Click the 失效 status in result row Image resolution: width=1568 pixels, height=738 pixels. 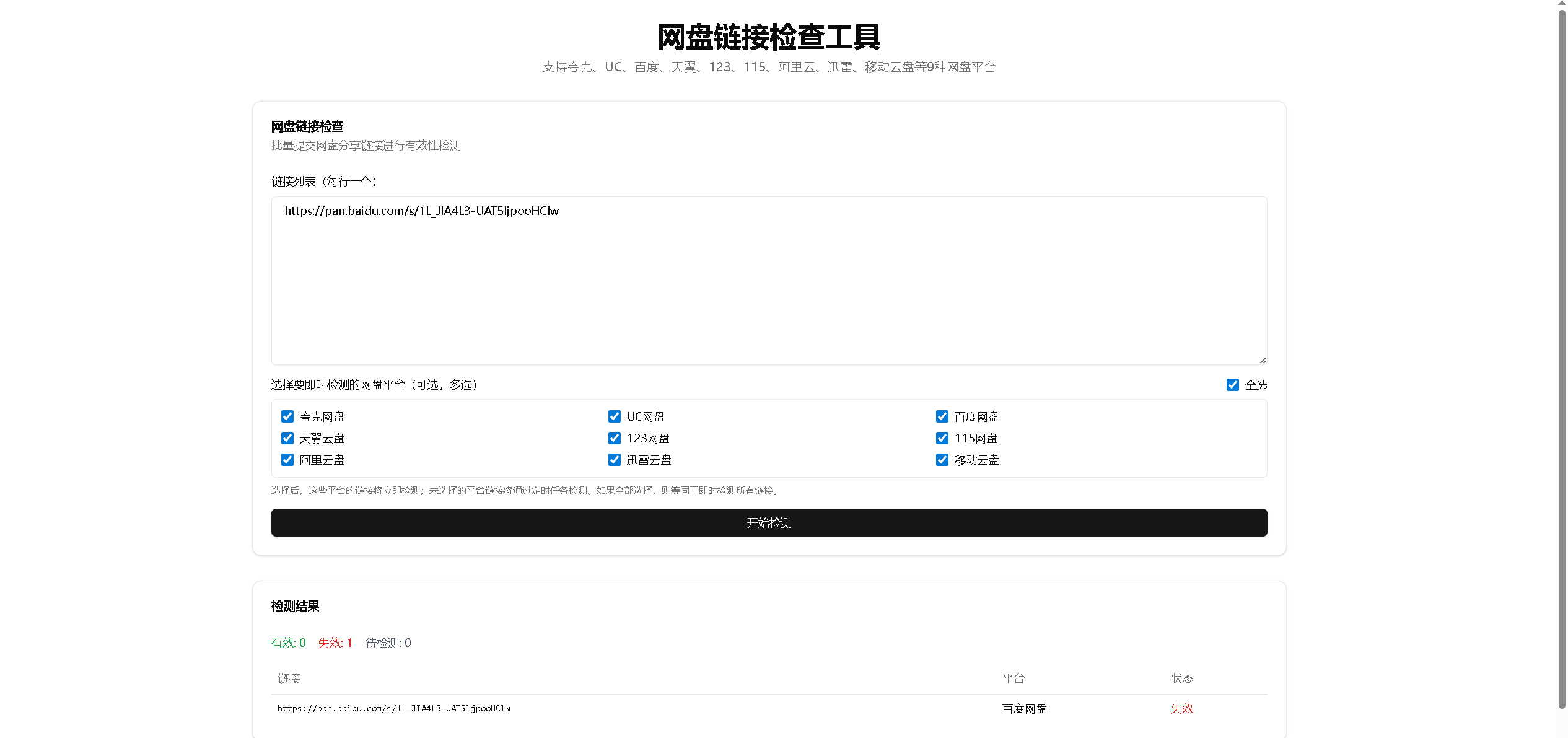[1181, 708]
